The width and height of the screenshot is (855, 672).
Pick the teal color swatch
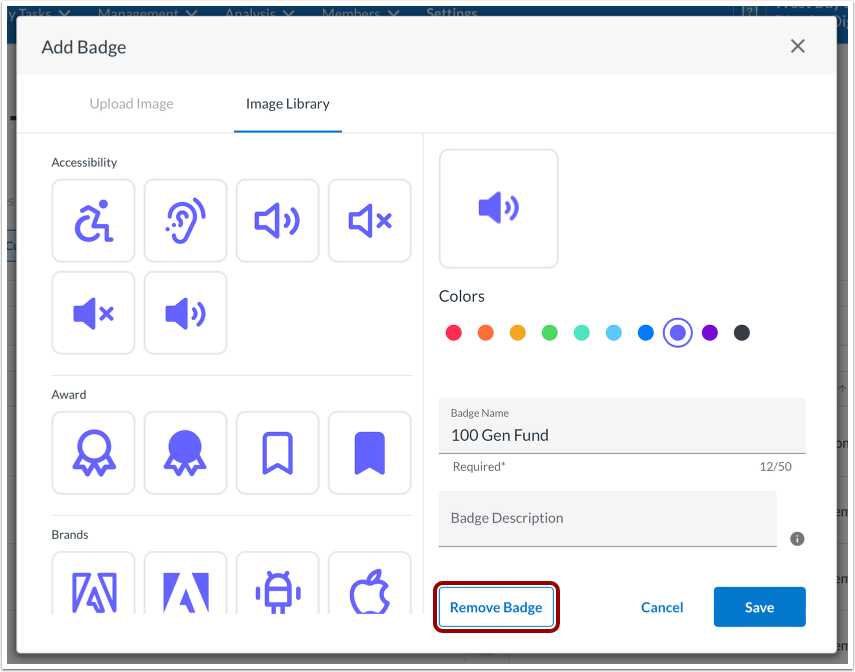[x=582, y=333]
